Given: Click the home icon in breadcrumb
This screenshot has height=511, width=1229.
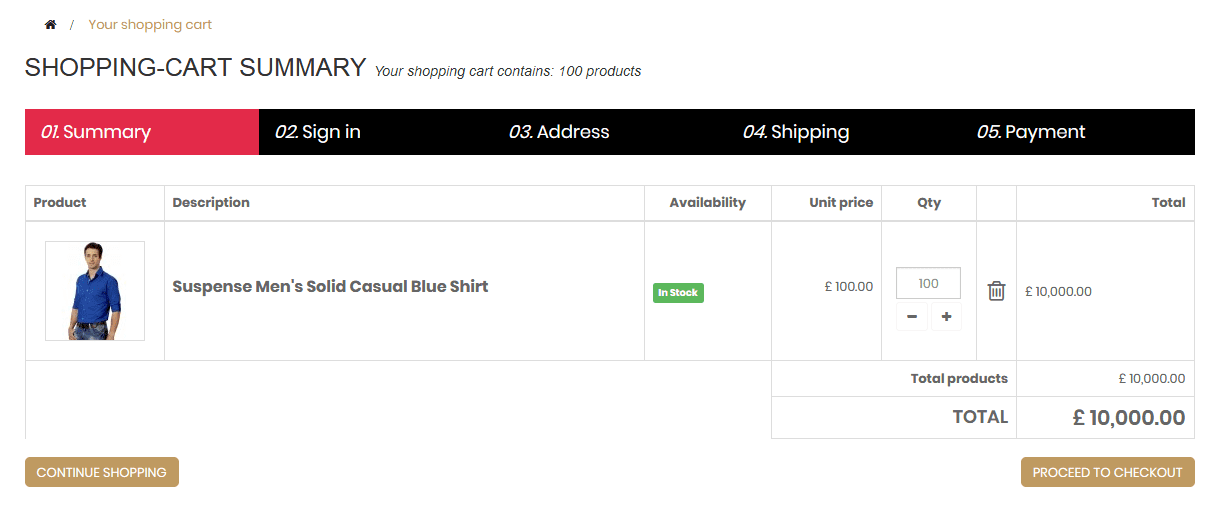Looking at the screenshot, I should tap(51, 24).
